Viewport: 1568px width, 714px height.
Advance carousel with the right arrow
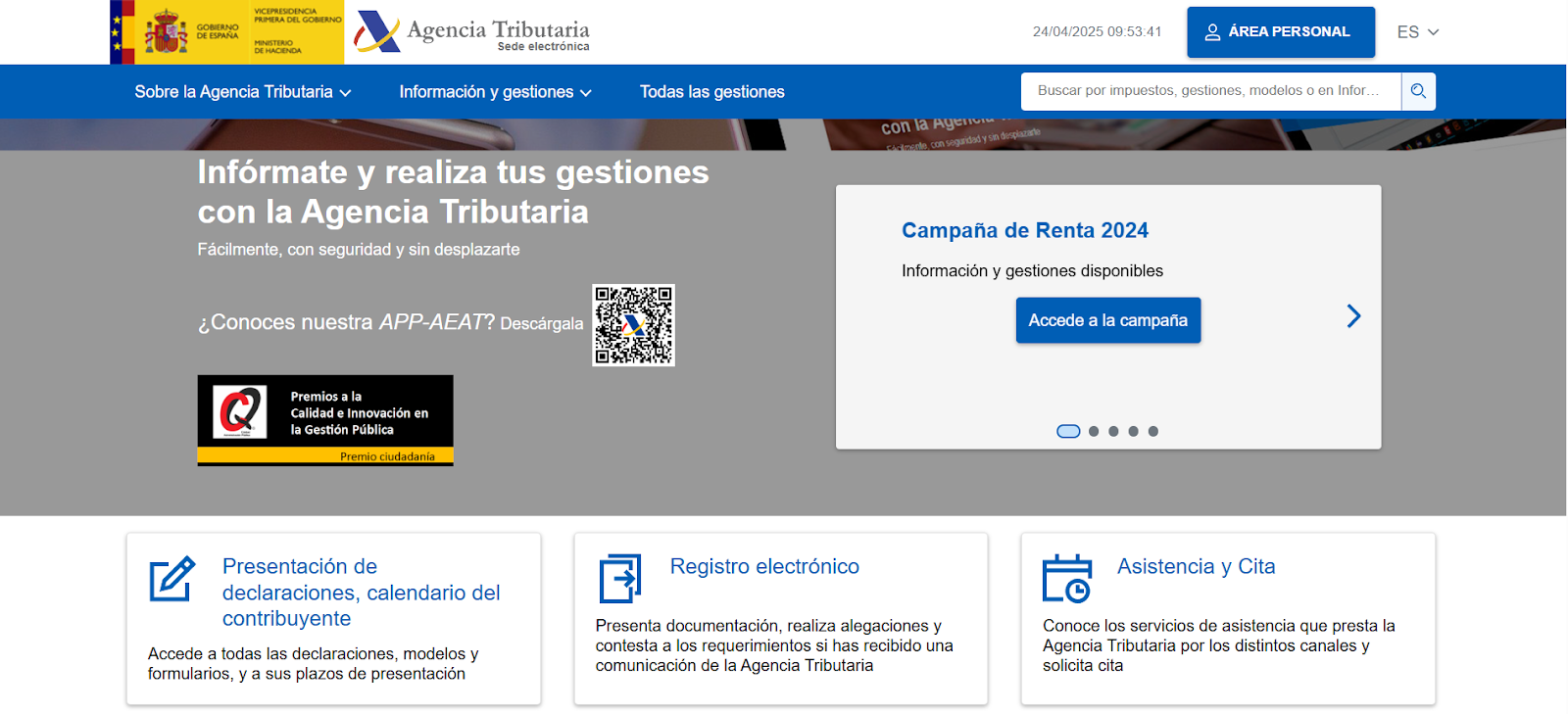[1353, 316]
